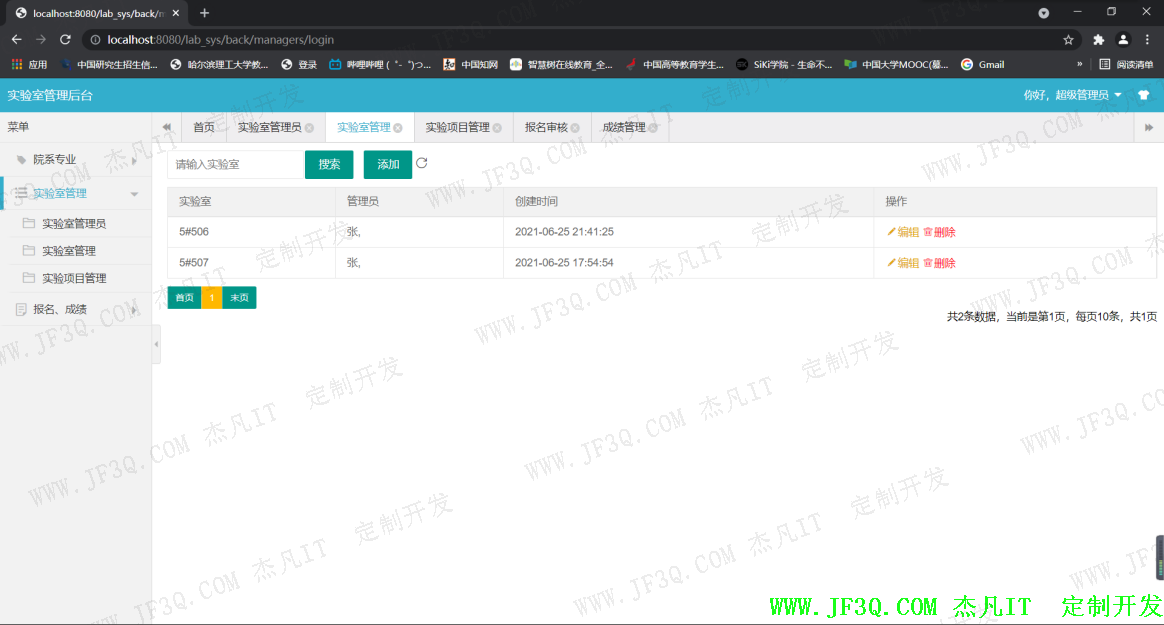Image resolution: width=1164 pixels, height=625 pixels.
Task: Click the green 搜索 button
Action: click(329, 165)
